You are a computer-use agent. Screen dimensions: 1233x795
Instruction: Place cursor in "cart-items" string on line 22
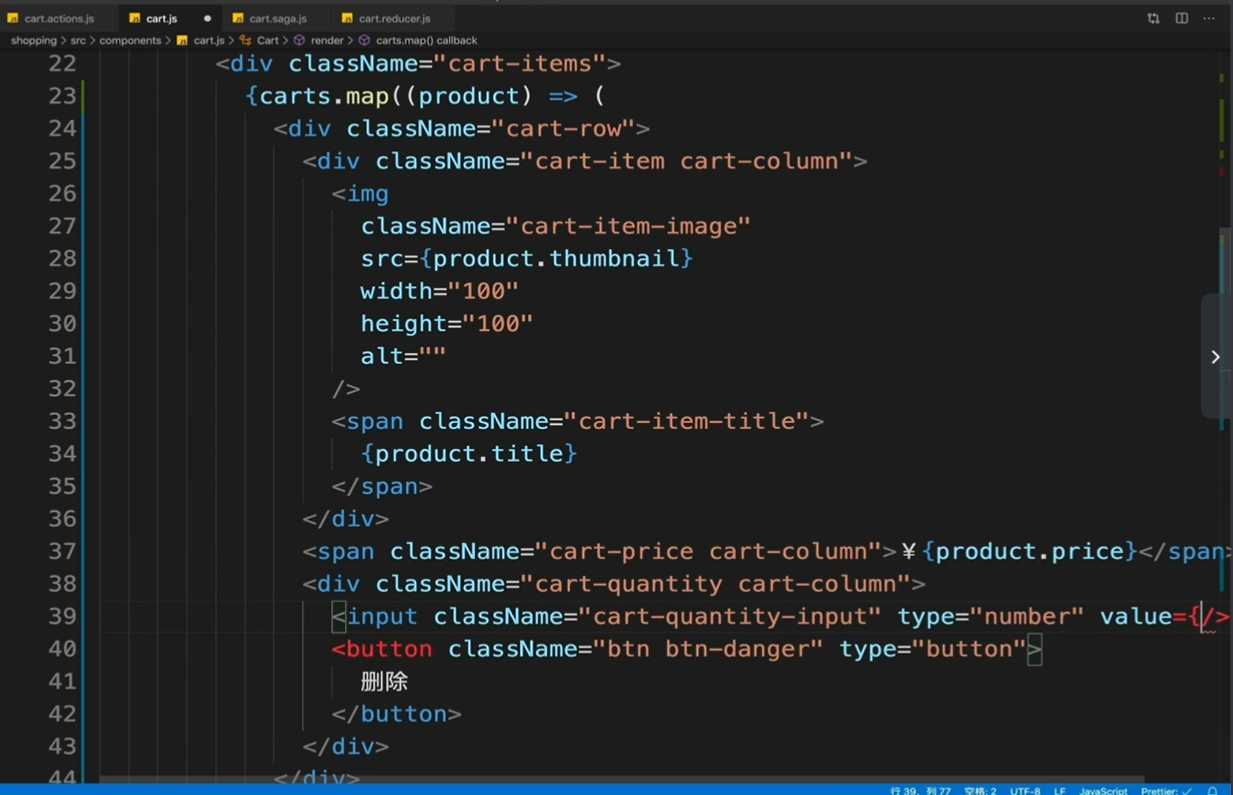click(x=520, y=63)
